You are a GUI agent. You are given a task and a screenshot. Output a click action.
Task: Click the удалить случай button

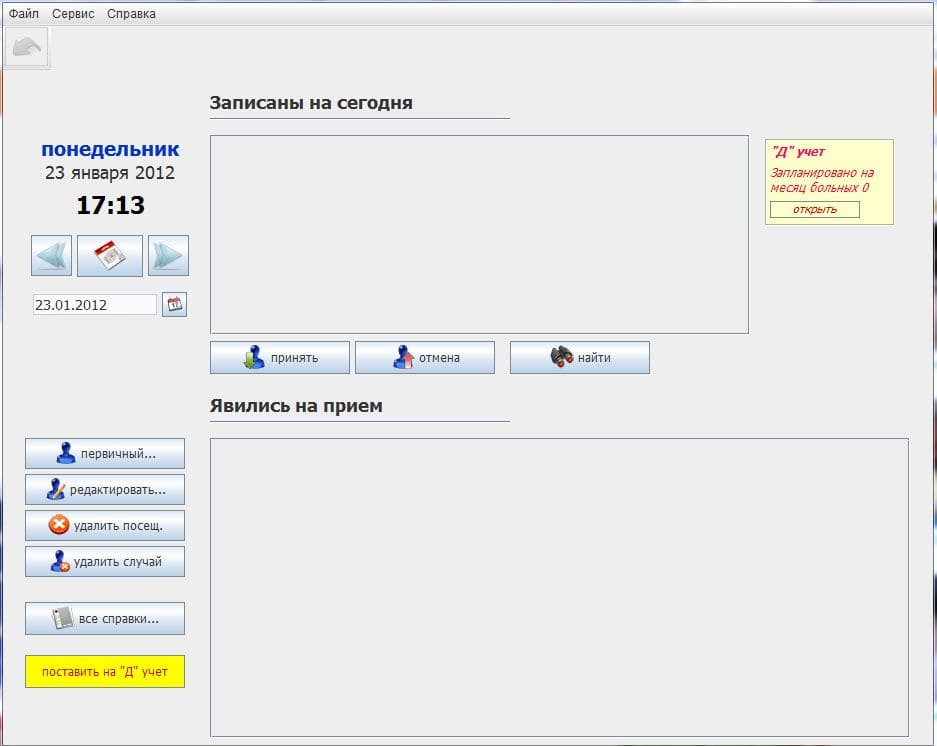click(105, 561)
